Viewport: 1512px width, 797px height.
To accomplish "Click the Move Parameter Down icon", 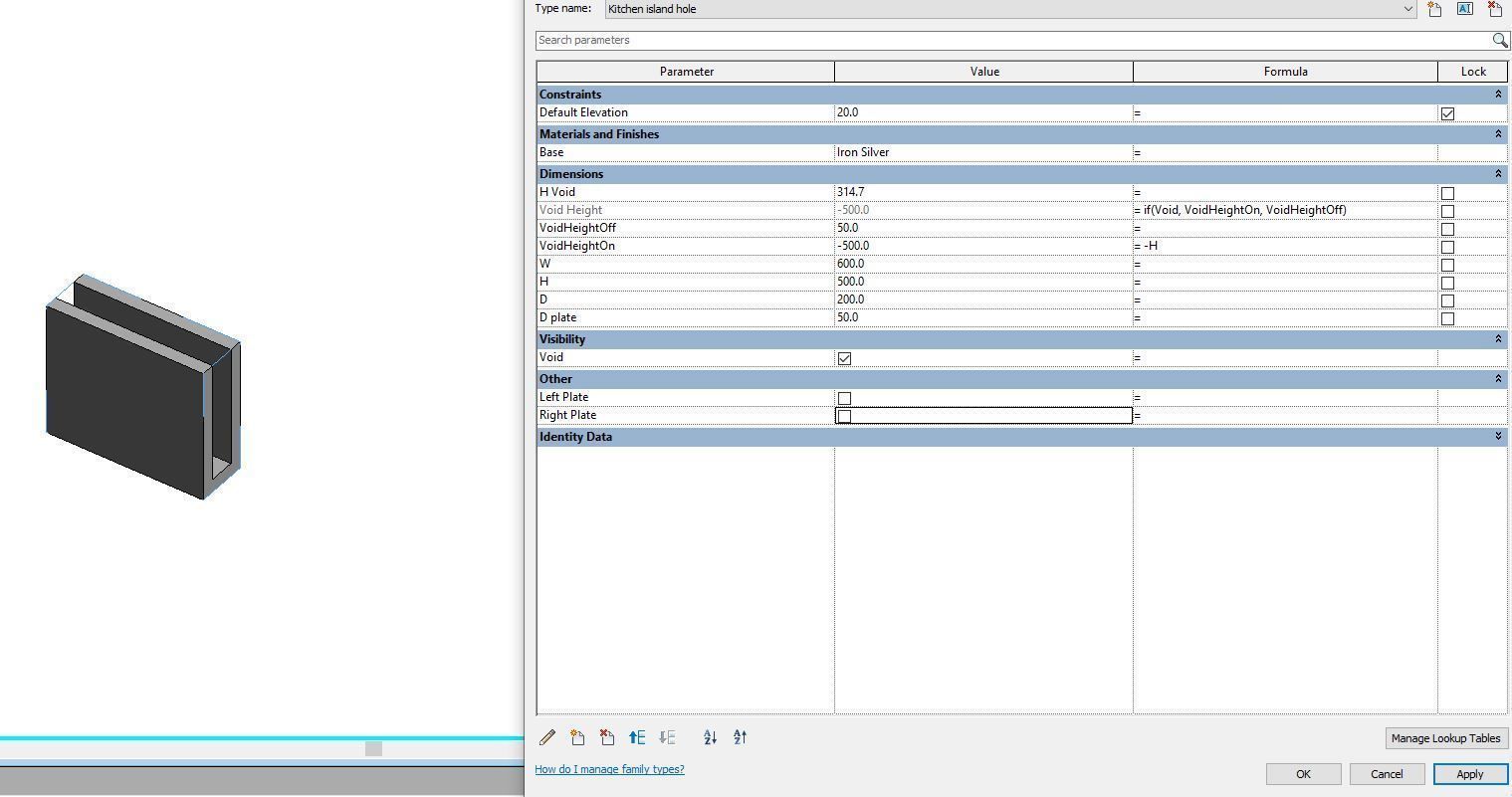I will pyautogui.click(x=667, y=737).
